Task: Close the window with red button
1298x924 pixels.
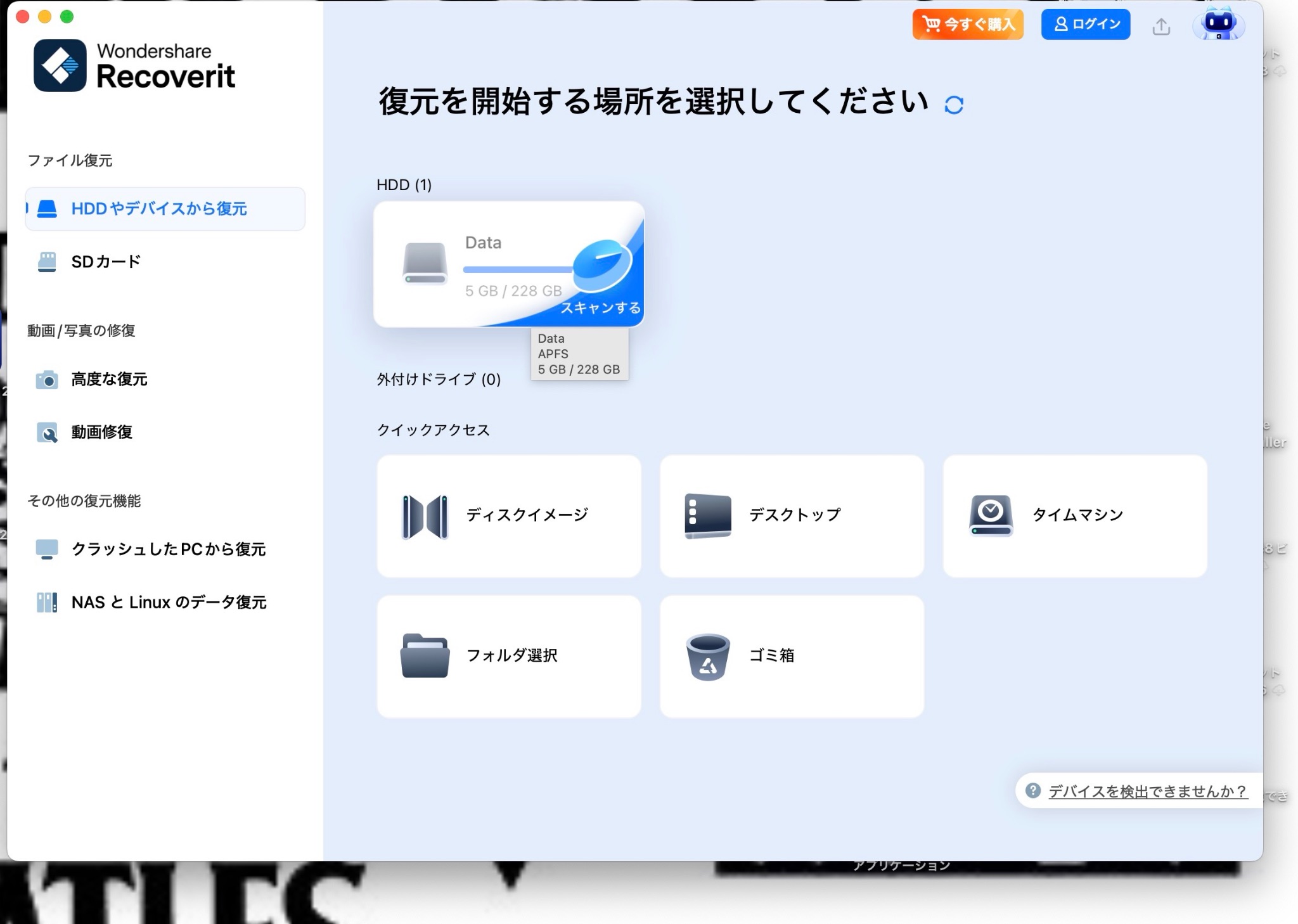Action: (23, 16)
